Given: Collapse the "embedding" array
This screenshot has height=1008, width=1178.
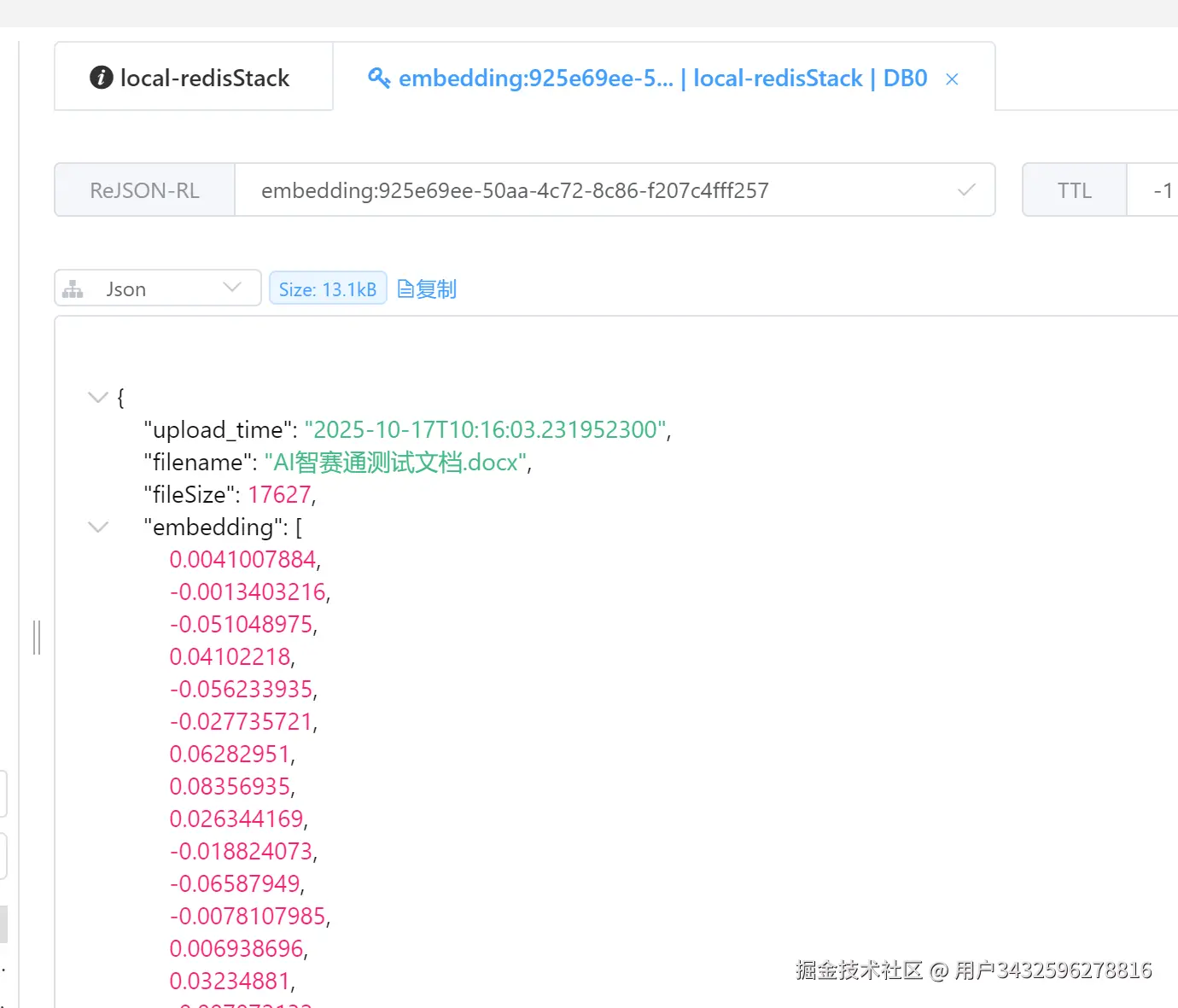Looking at the screenshot, I should 98,527.
